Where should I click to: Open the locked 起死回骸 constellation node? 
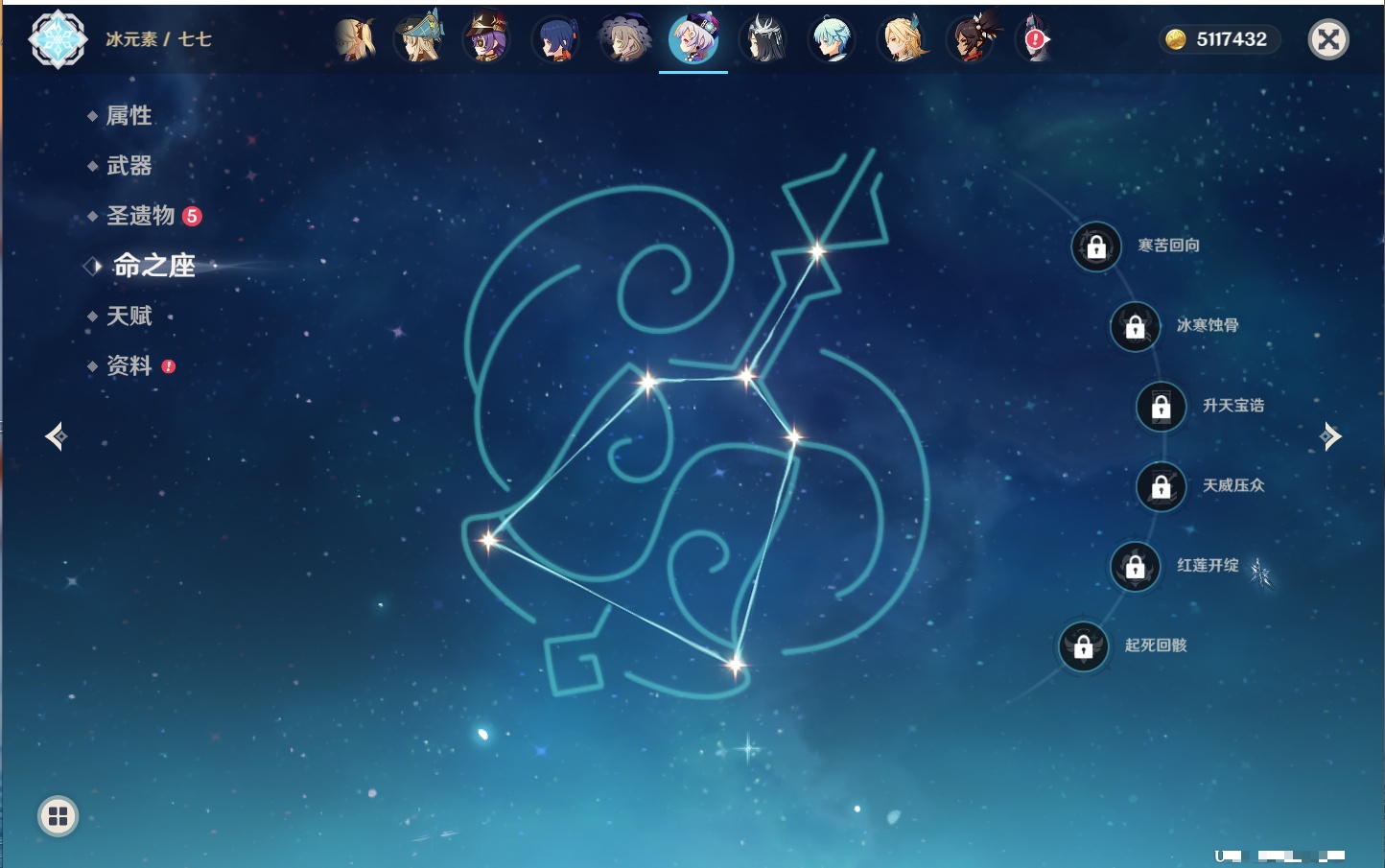click(x=1084, y=645)
